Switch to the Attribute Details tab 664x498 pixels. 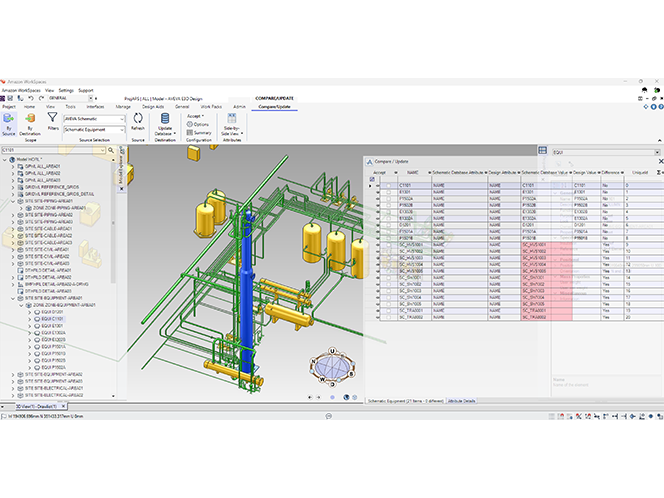(x=461, y=400)
